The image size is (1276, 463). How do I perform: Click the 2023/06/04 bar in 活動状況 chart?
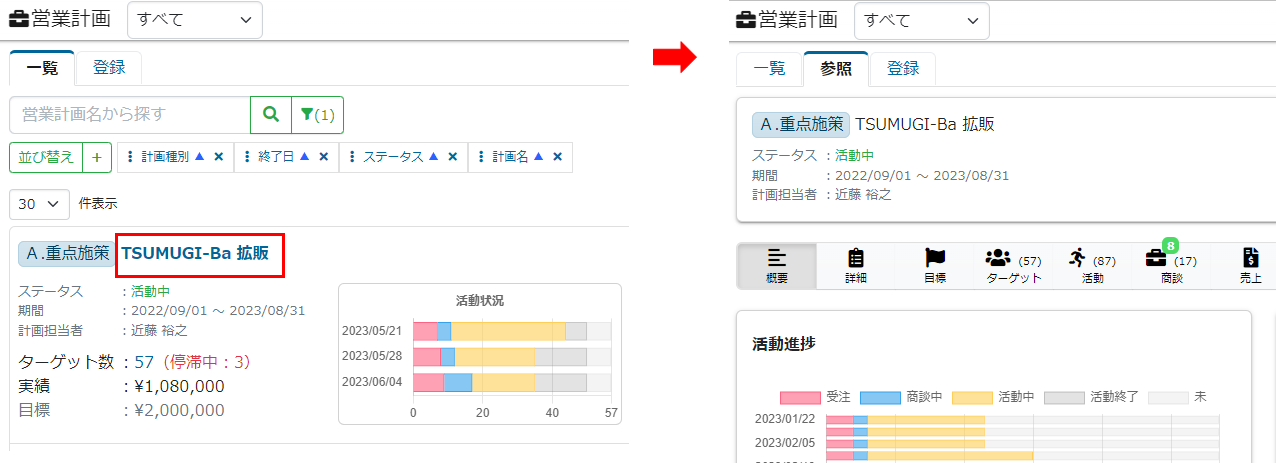point(512,382)
